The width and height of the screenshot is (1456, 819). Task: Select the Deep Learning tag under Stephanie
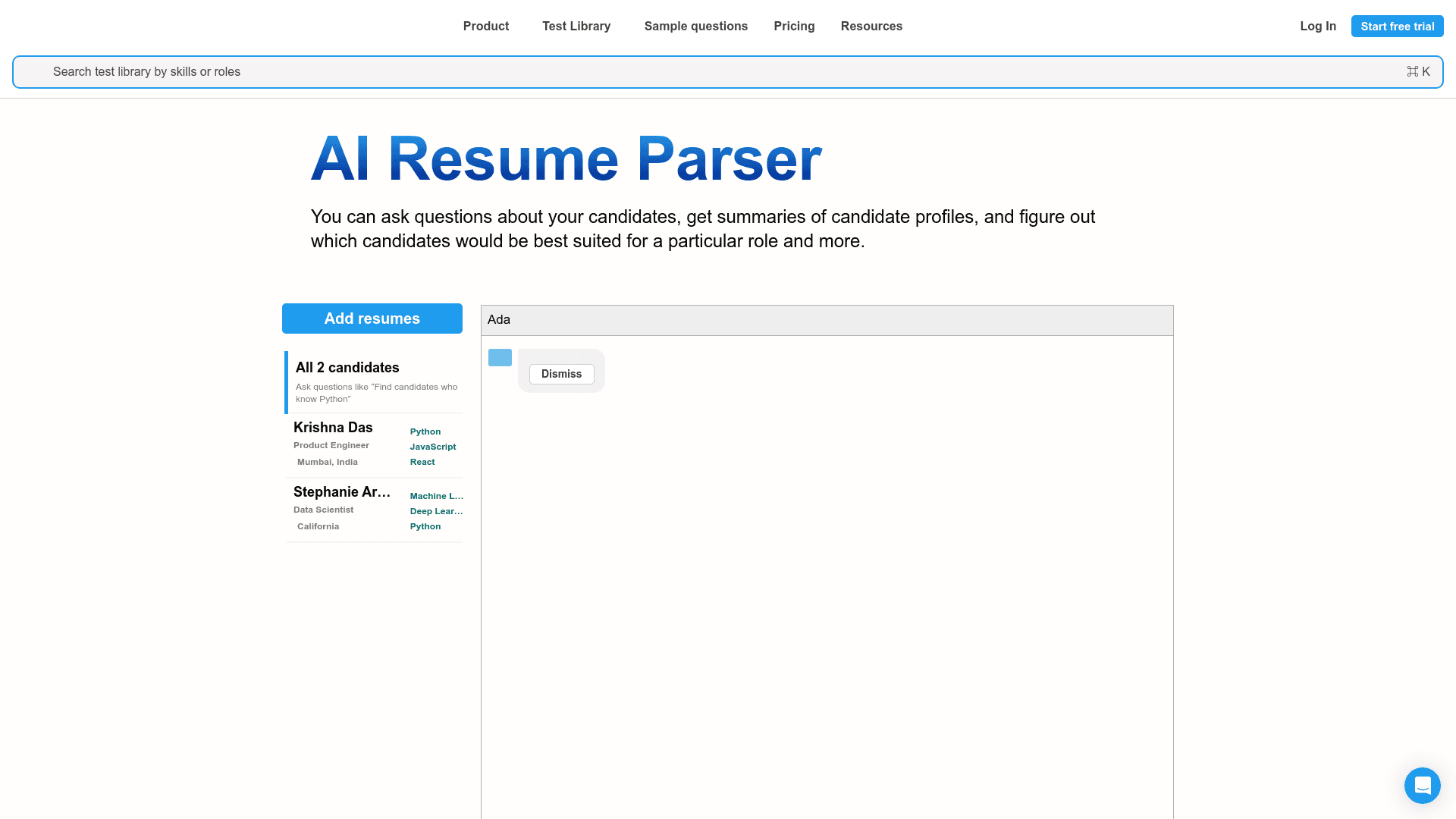tap(436, 511)
